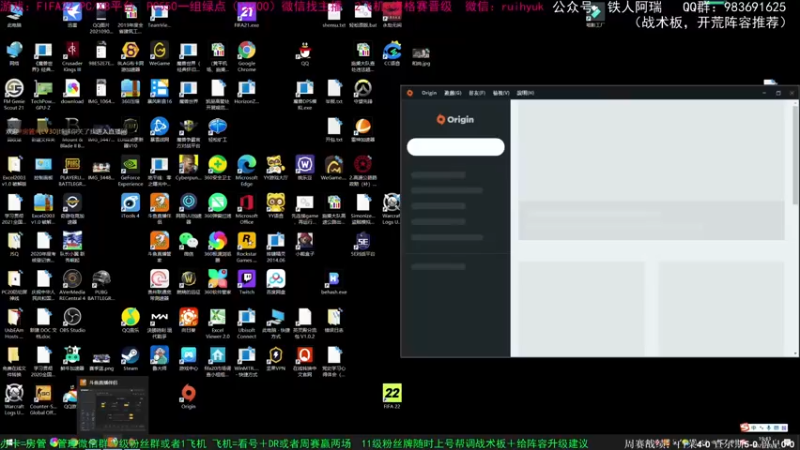The width and height of the screenshot is (800, 450).
Task: Select the 360 security guard green-plus icon
Action: tap(217, 168)
